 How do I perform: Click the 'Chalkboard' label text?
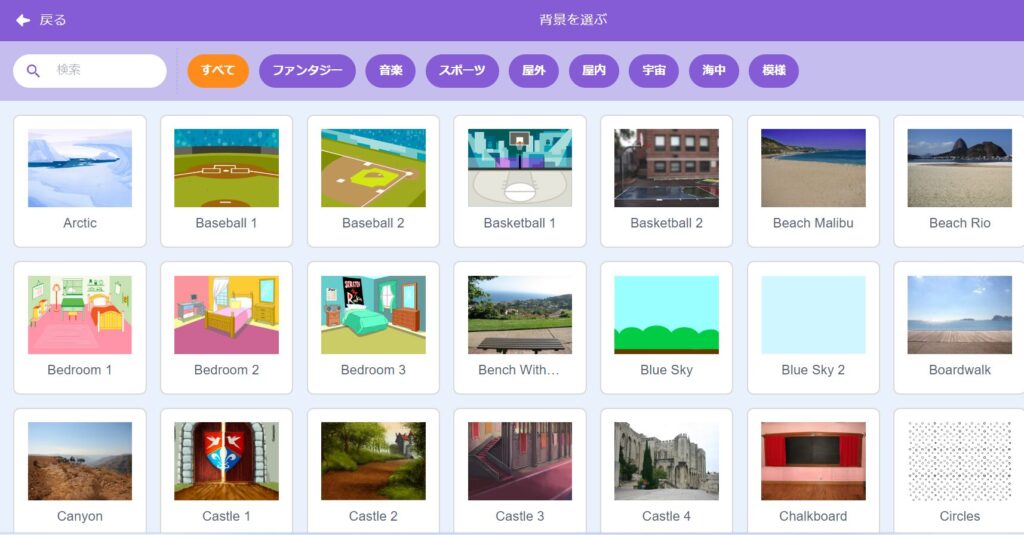click(813, 516)
